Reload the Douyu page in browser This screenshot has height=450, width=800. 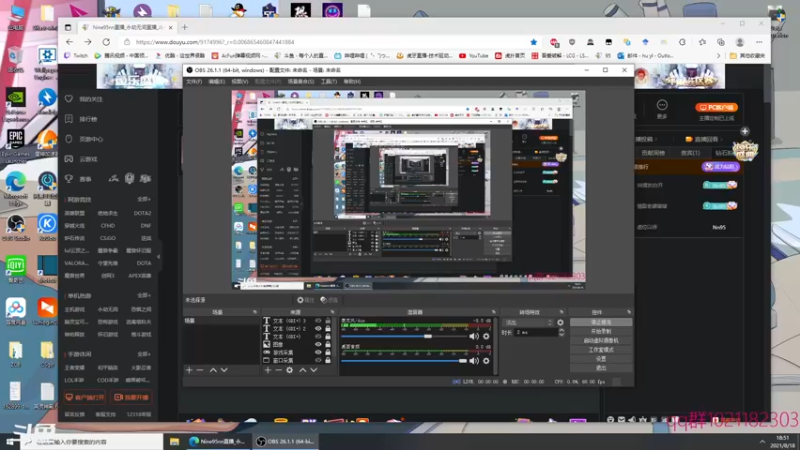pyautogui.click(x=106, y=42)
